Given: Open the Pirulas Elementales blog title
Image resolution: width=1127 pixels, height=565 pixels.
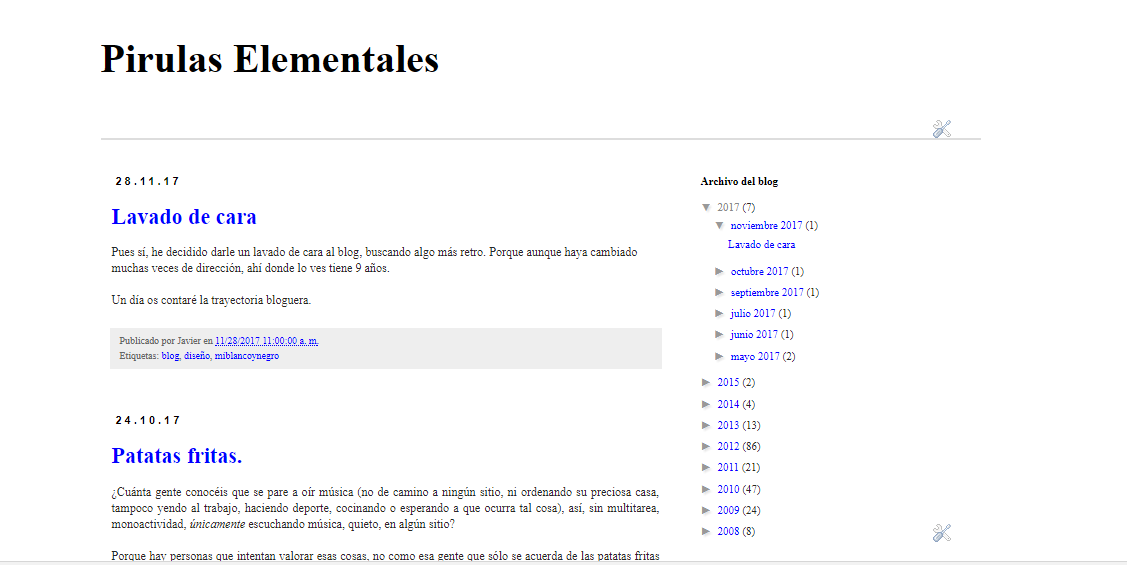Looking at the screenshot, I should (270, 59).
